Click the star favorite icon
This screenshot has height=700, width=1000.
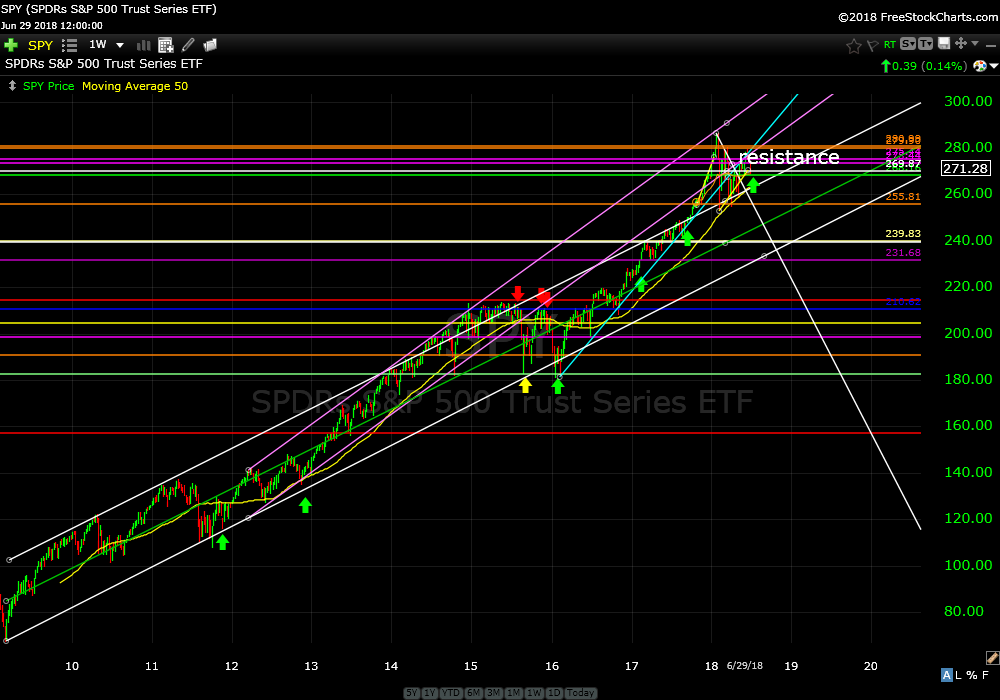(x=853, y=45)
